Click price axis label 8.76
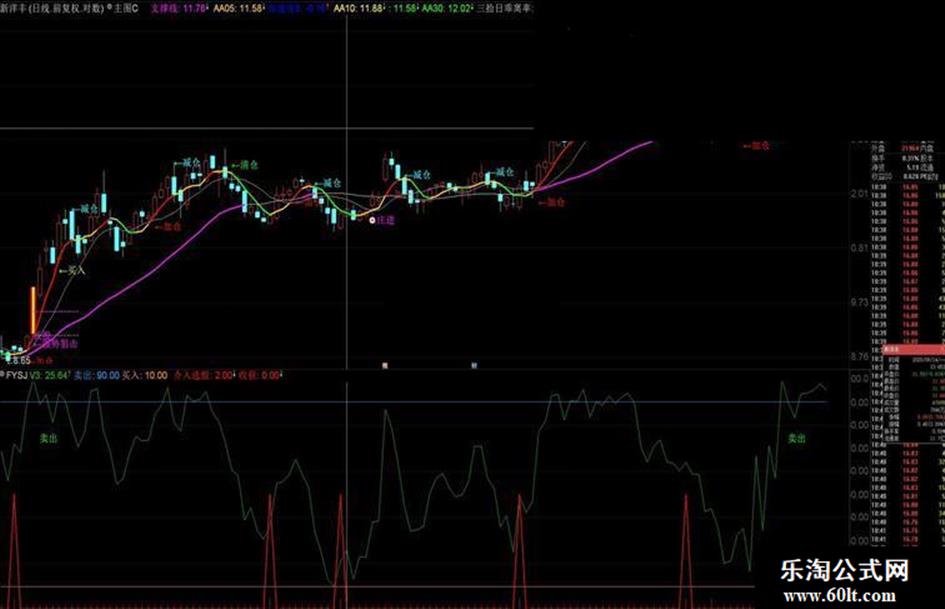 click(859, 357)
